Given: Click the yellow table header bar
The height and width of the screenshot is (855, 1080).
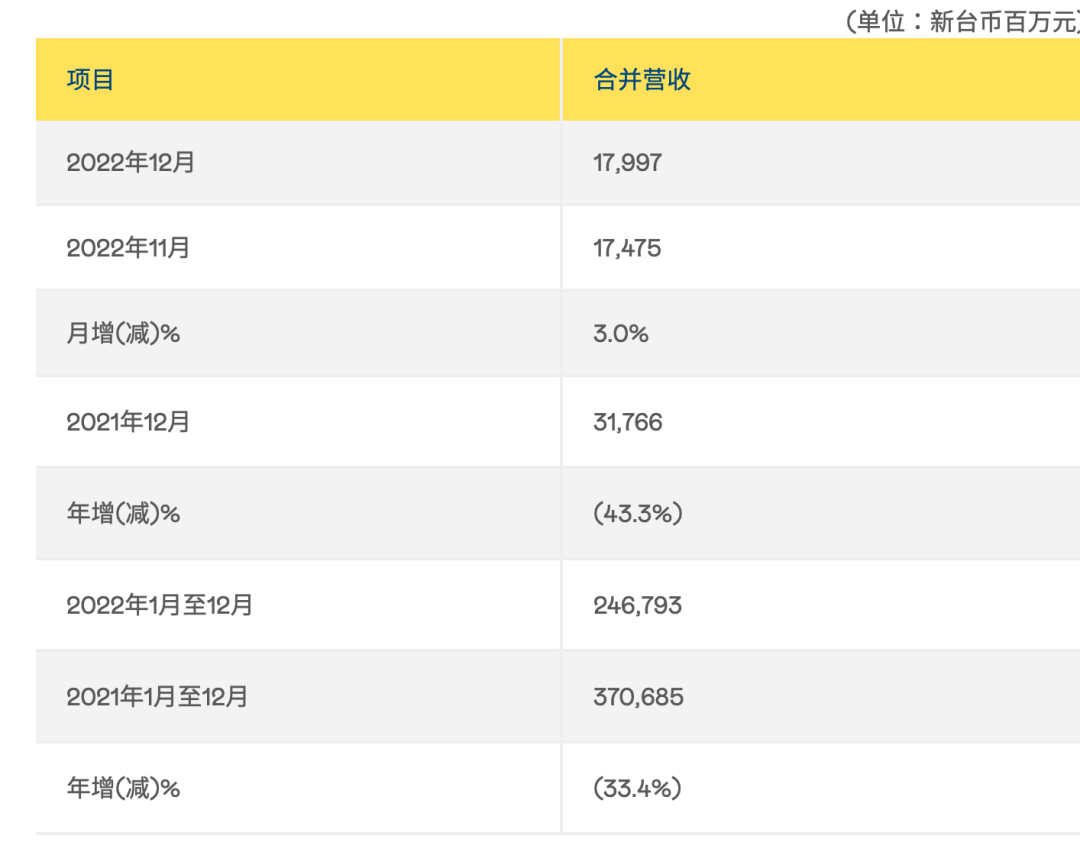Looking at the screenshot, I should 558,80.
